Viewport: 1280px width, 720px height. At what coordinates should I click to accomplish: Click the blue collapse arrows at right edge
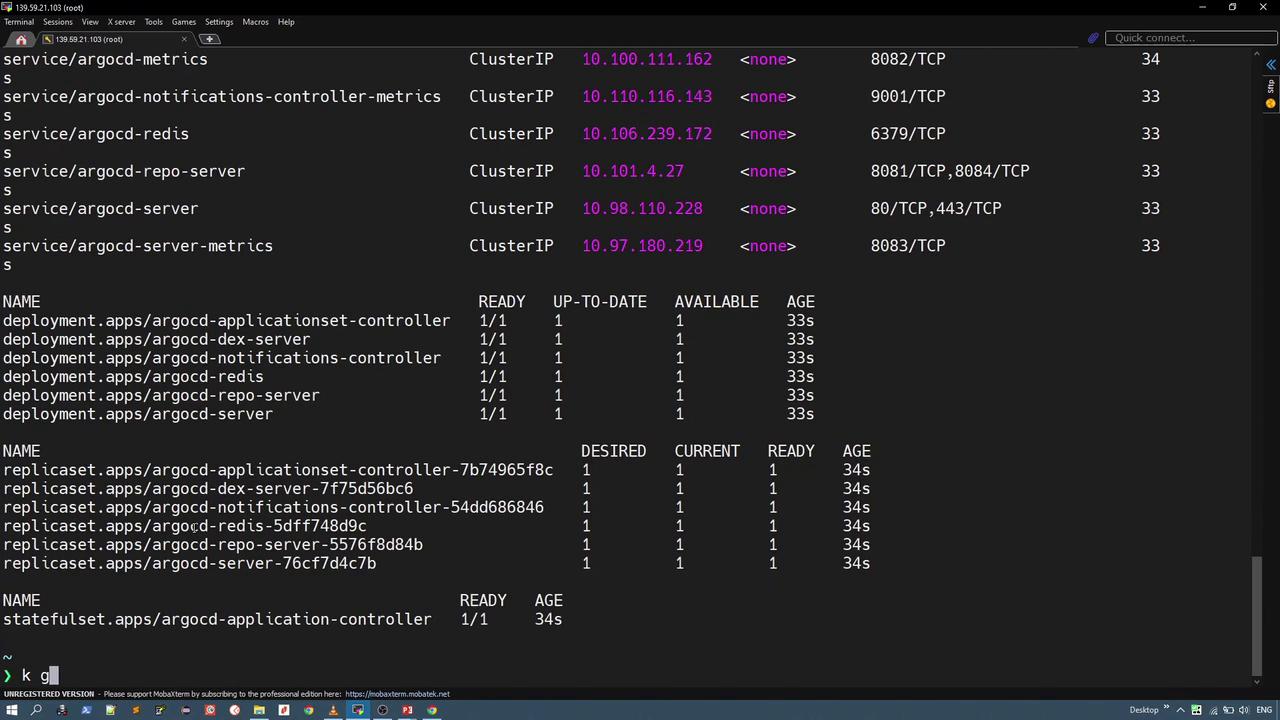[1271, 65]
